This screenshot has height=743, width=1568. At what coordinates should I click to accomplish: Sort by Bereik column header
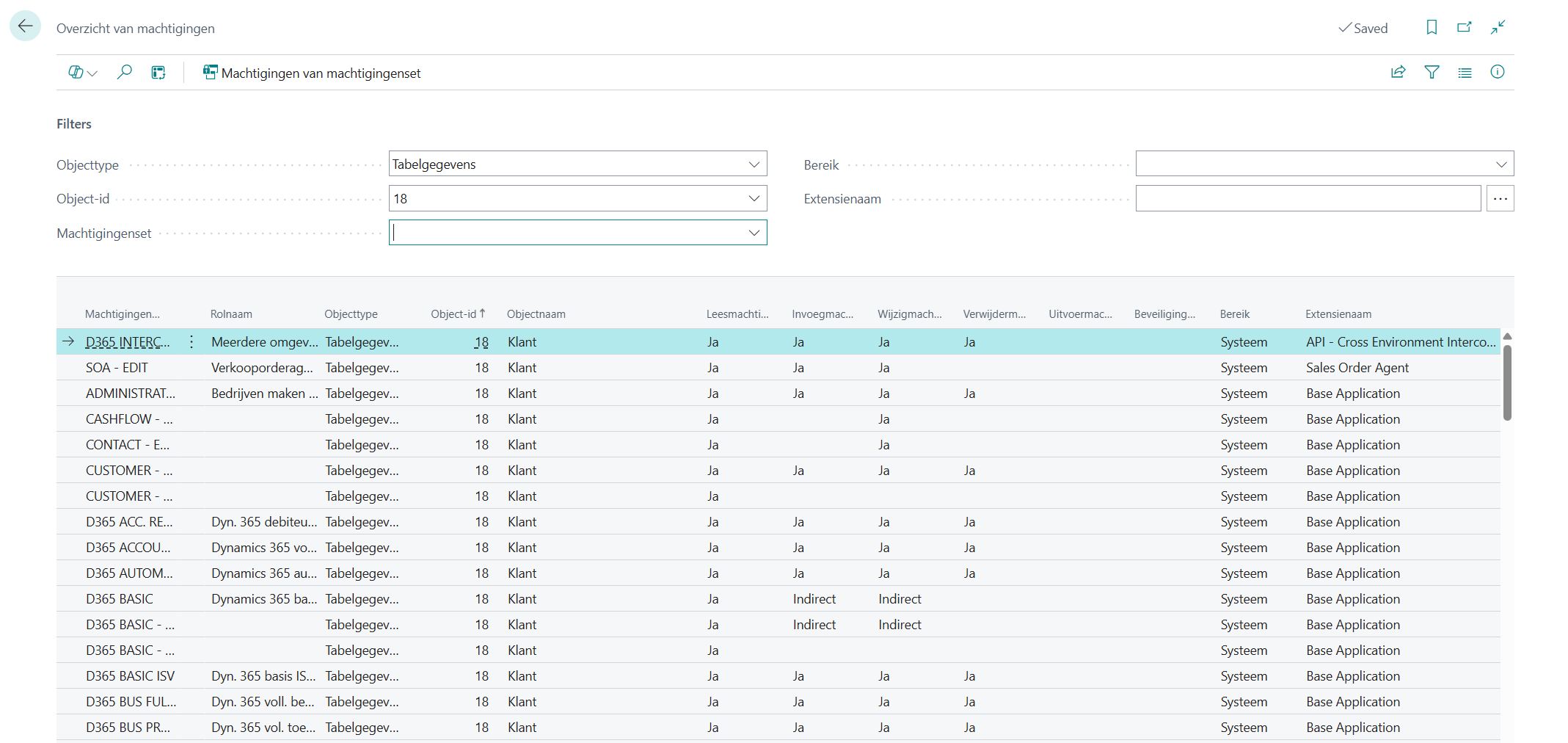point(1235,313)
